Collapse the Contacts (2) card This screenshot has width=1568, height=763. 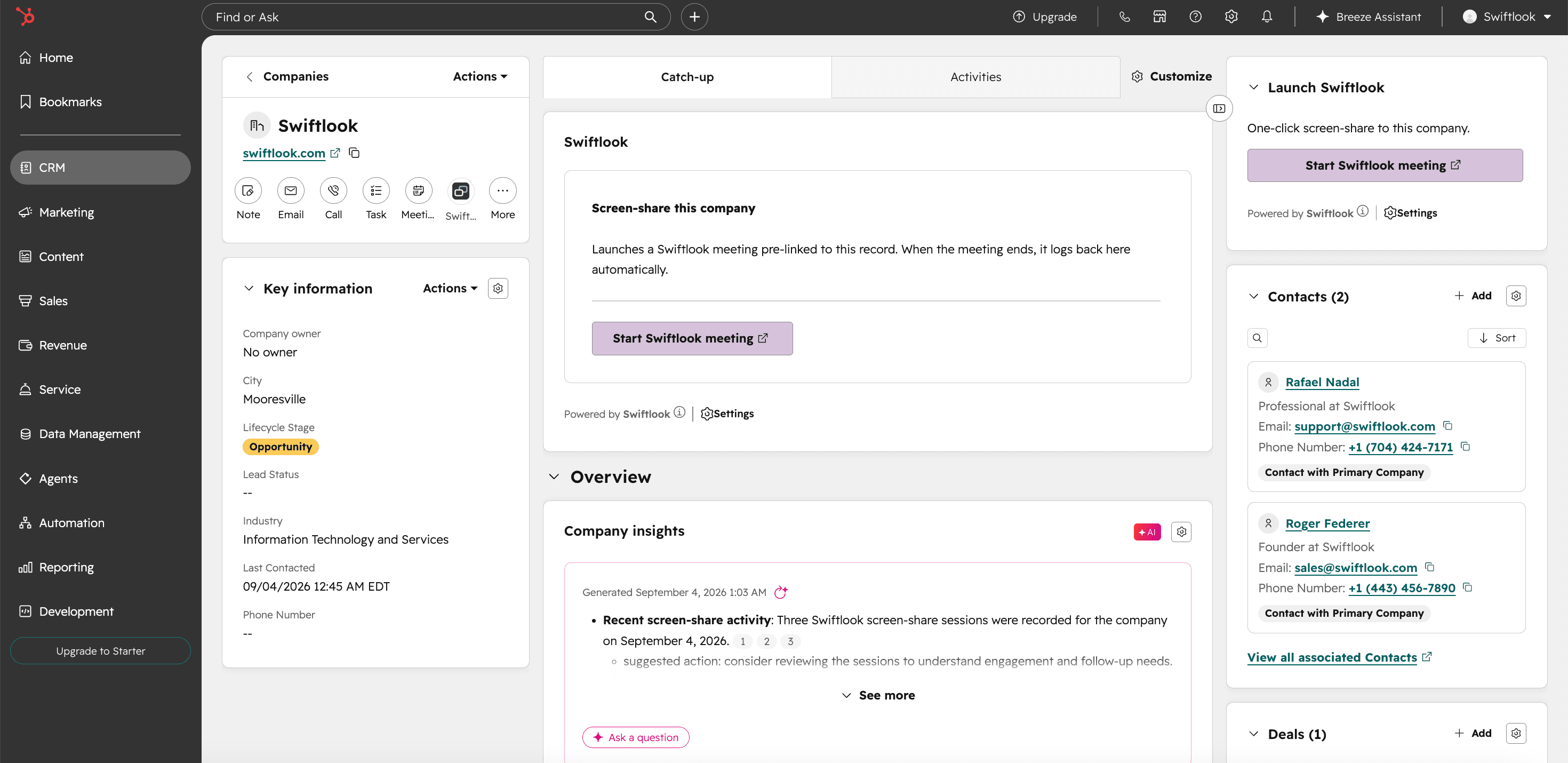[1254, 297]
